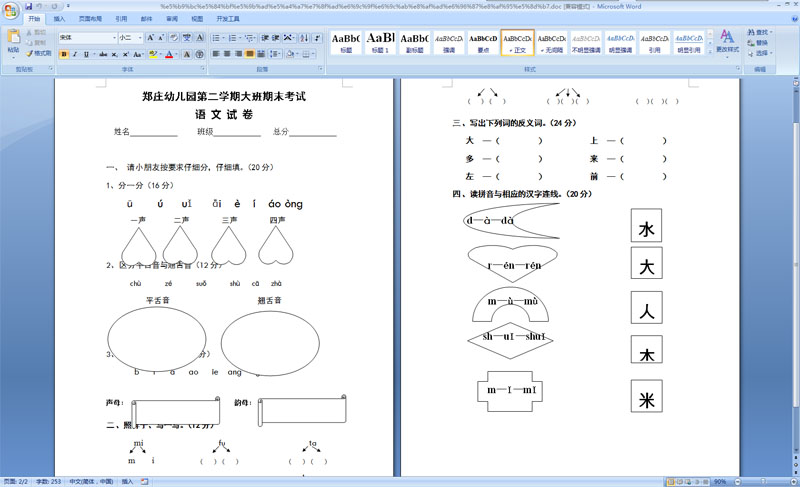Toggle bold formatting

point(64,54)
